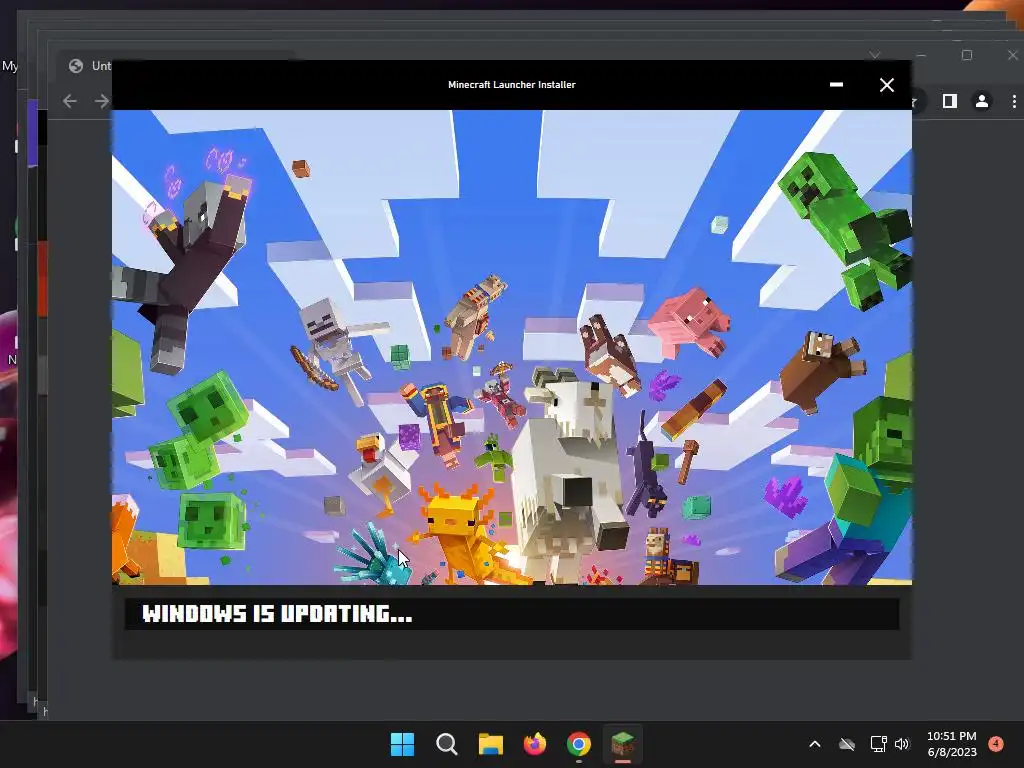Close the Chrome window behind the installer
Image resolution: width=1024 pixels, height=768 pixels.
pyautogui.click(x=1012, y=56)
